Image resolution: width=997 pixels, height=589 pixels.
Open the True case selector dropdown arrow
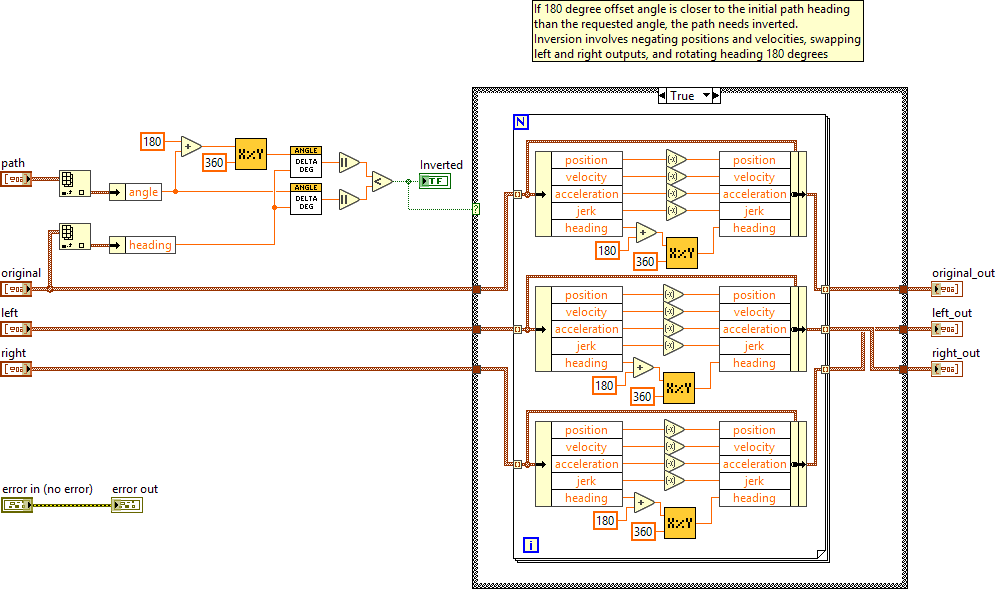coord(707,96)
